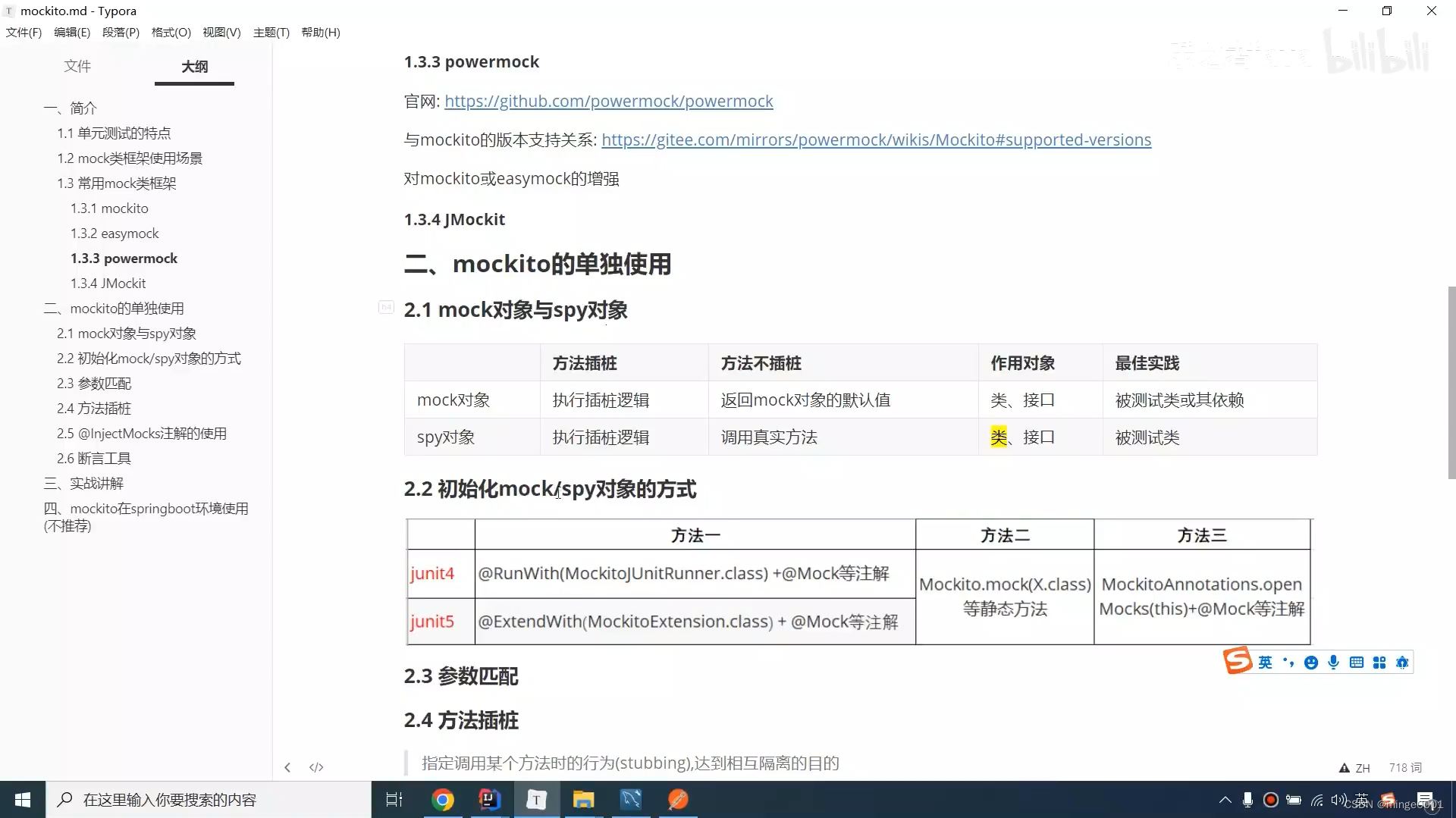The height and width of the screenshot is (818, 1456).
Task: Open Postman from the taskbar
Action: point(678,800)
